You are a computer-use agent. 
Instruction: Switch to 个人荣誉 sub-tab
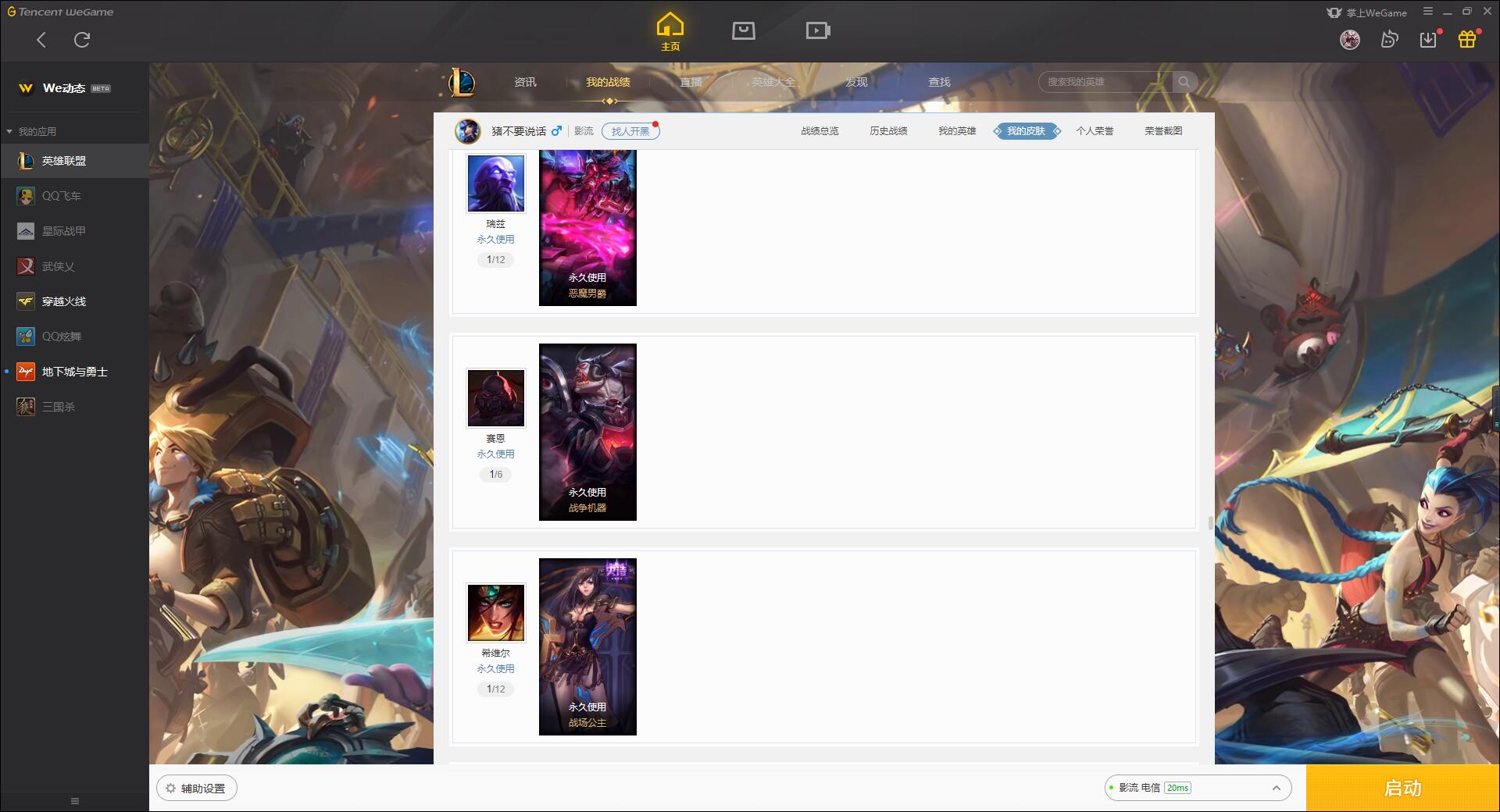pyautogui.click(x=1095, y=131)
